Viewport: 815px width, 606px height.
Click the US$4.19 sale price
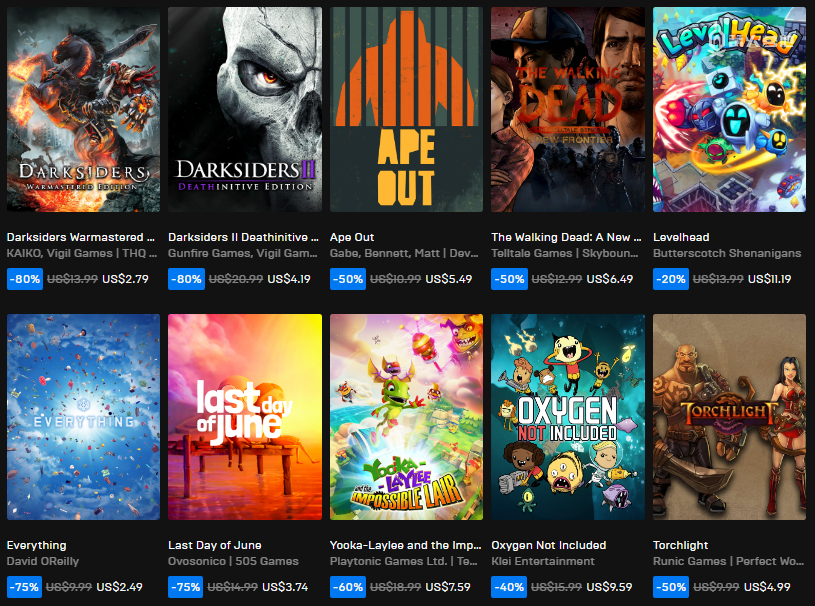coord(289,279)
